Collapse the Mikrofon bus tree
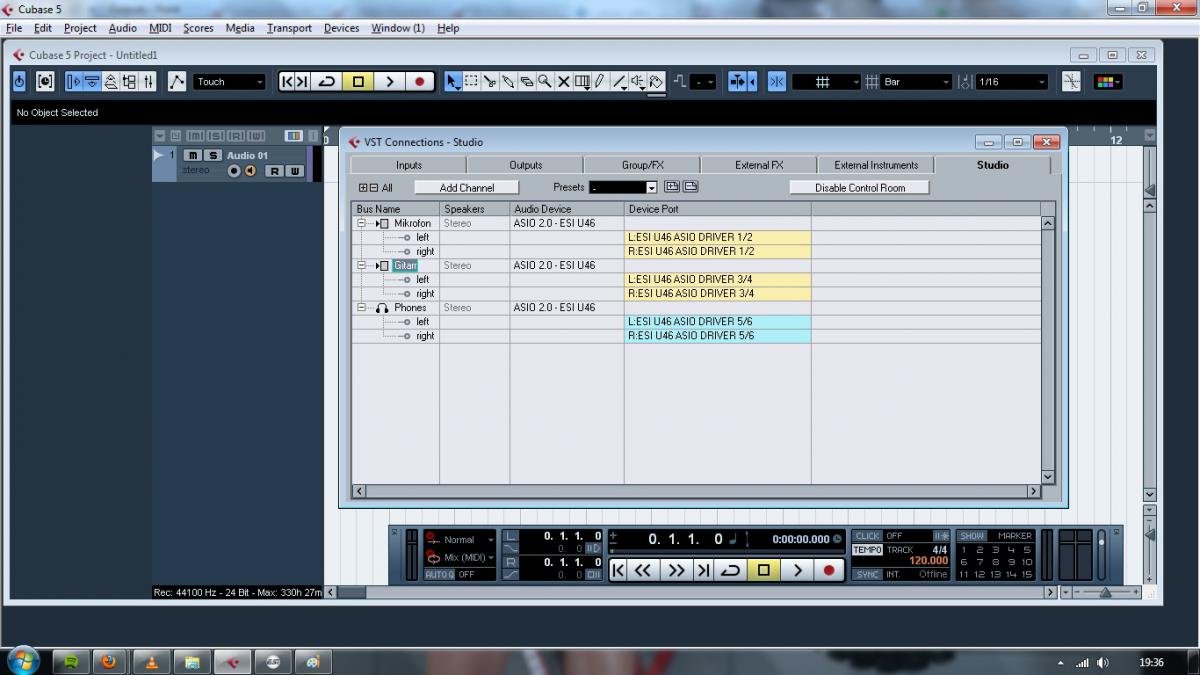1200x675 pixels. click(x=362, y=223)
